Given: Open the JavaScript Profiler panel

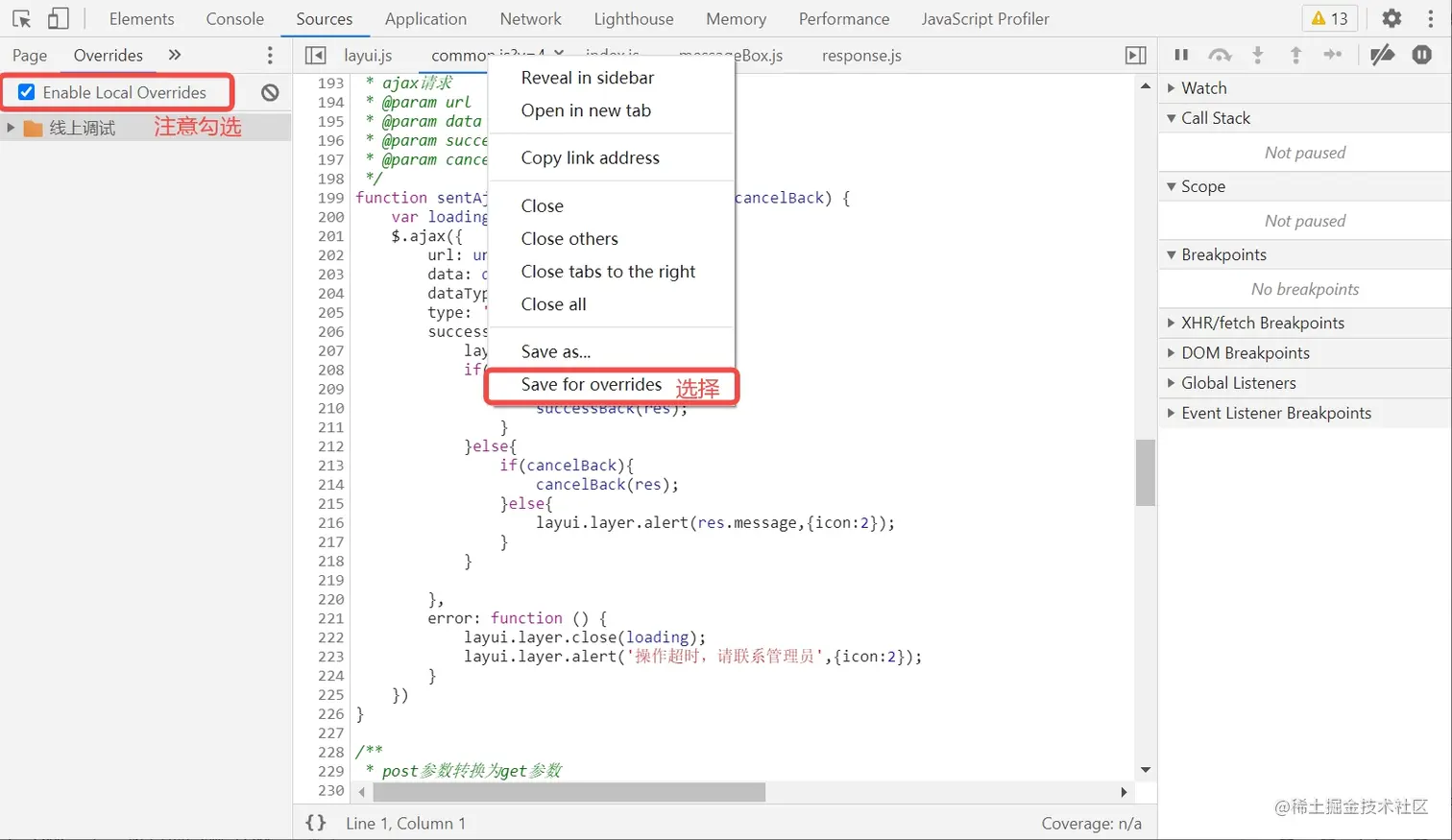Looking at the screenshot, I should pos(985,18).
